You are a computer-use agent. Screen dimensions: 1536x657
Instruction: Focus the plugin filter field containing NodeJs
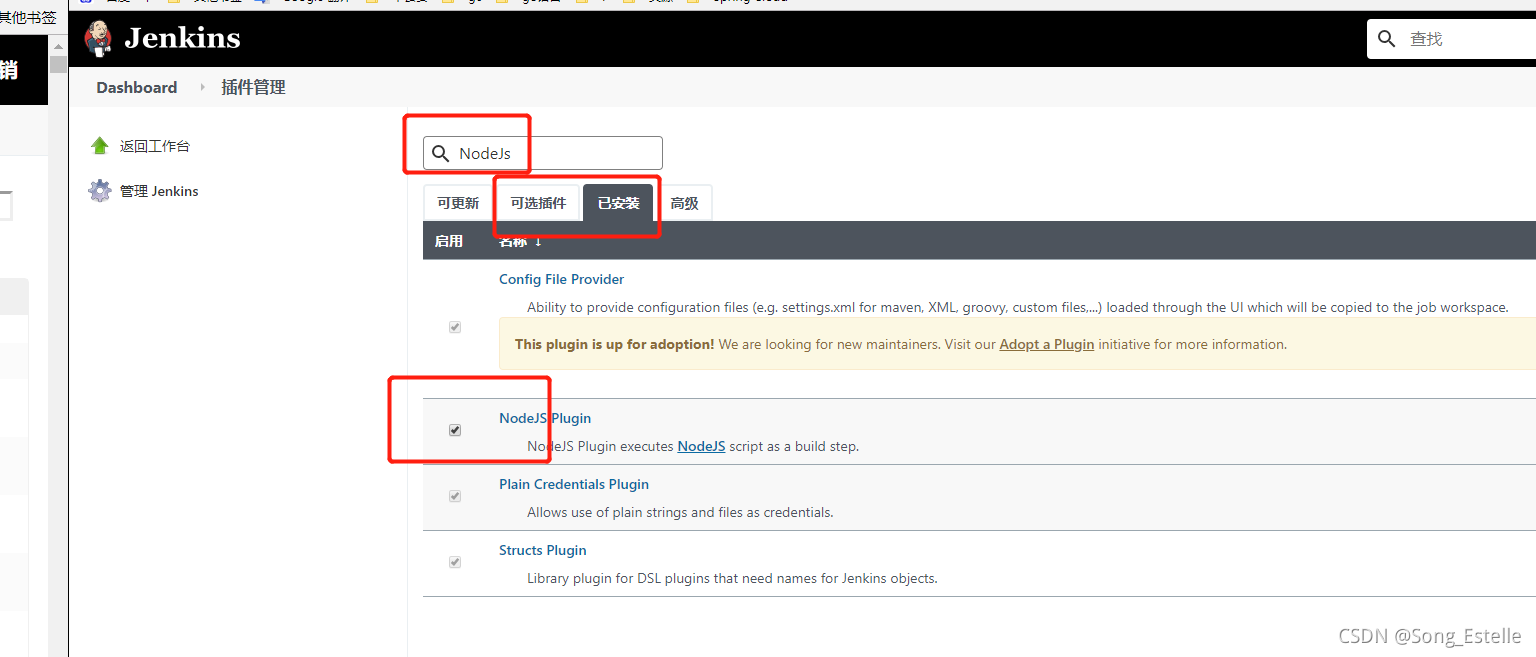coord(543,153)
